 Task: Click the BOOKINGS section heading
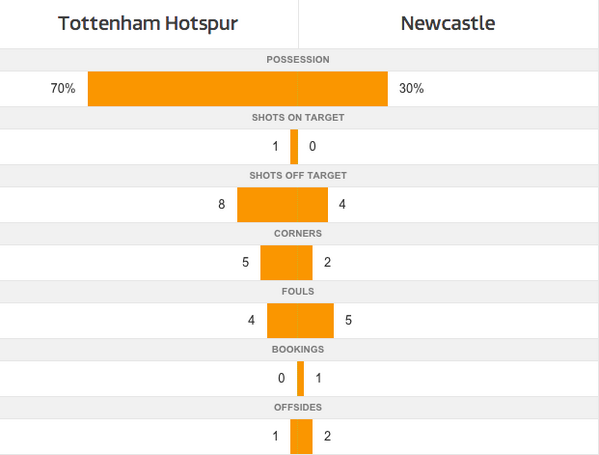[298, 350]
